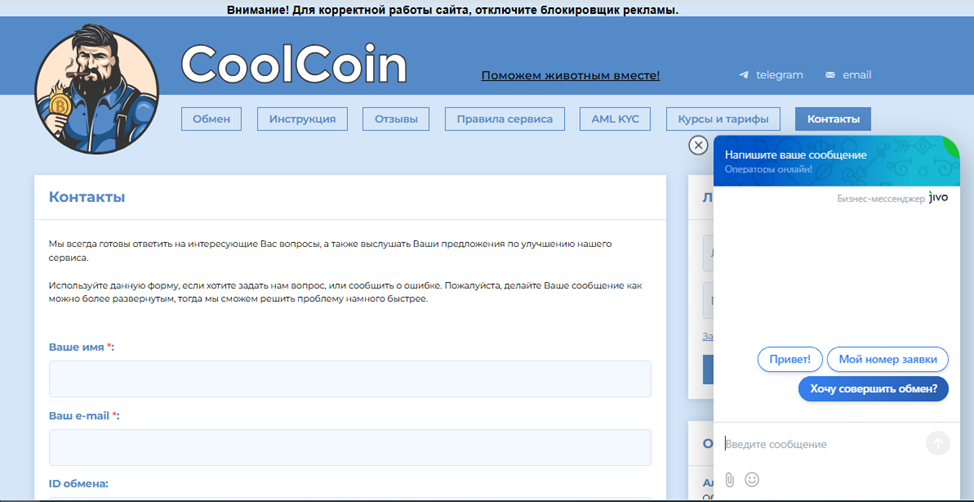This screenshot has height=502, width=974.
Task: Click the Бизнес-мессенджер label
Action: [x=880, y=199]
